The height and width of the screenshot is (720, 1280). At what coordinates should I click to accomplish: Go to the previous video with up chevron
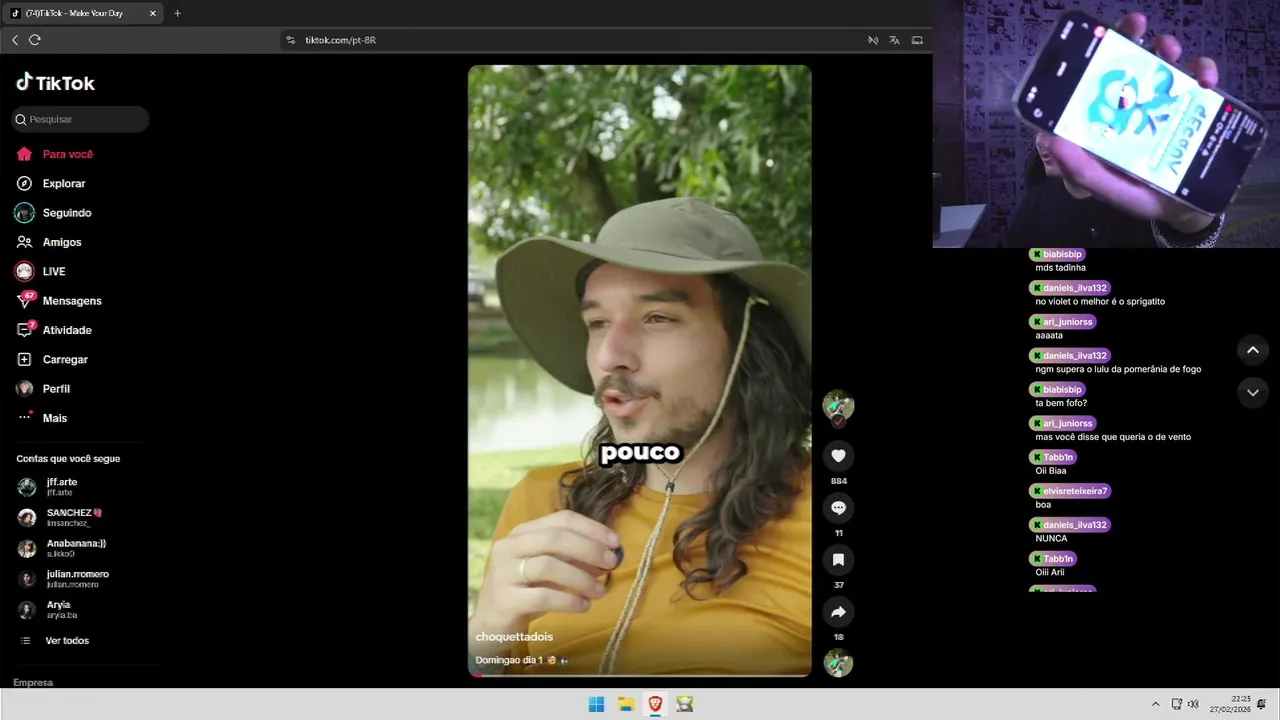pyautogui.click(x=1253, y=350)
